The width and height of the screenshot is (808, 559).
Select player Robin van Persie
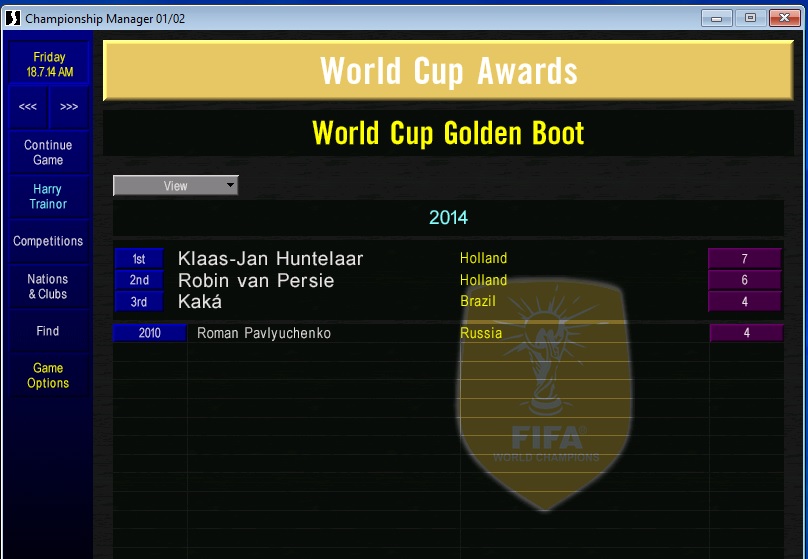[x=256, y=280]
